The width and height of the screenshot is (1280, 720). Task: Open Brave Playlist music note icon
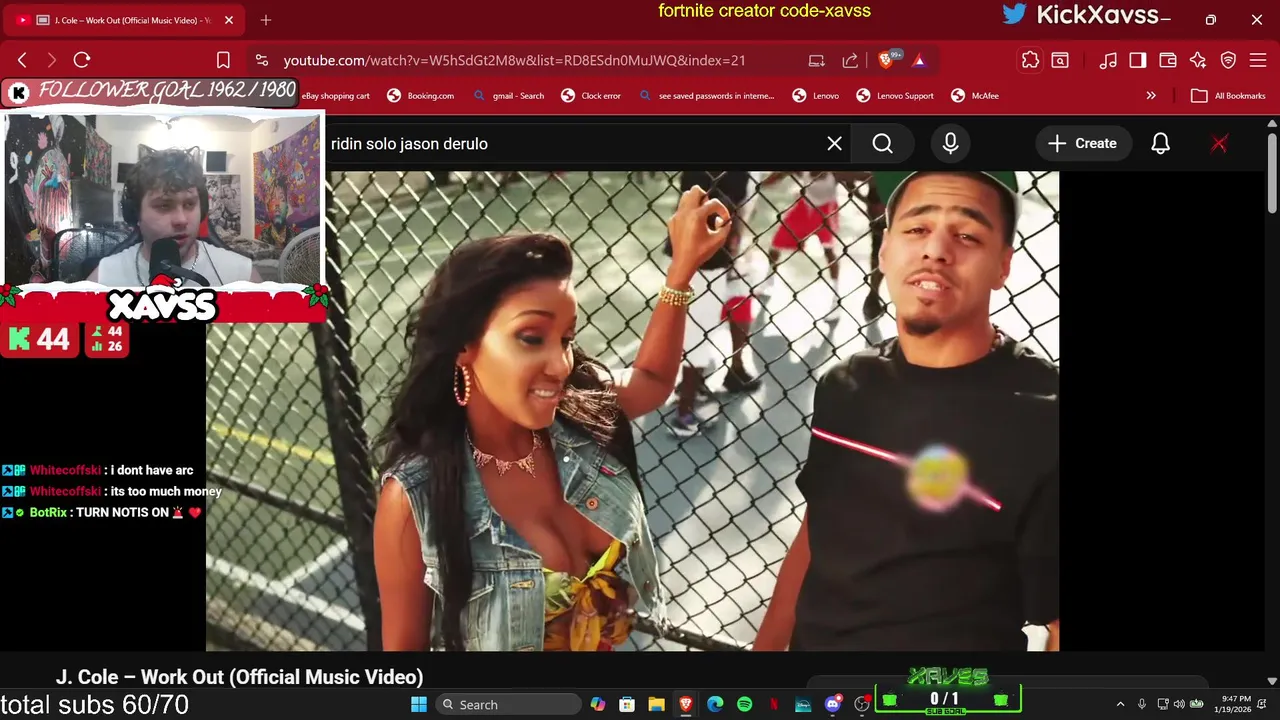click(x=1108, y=60)
